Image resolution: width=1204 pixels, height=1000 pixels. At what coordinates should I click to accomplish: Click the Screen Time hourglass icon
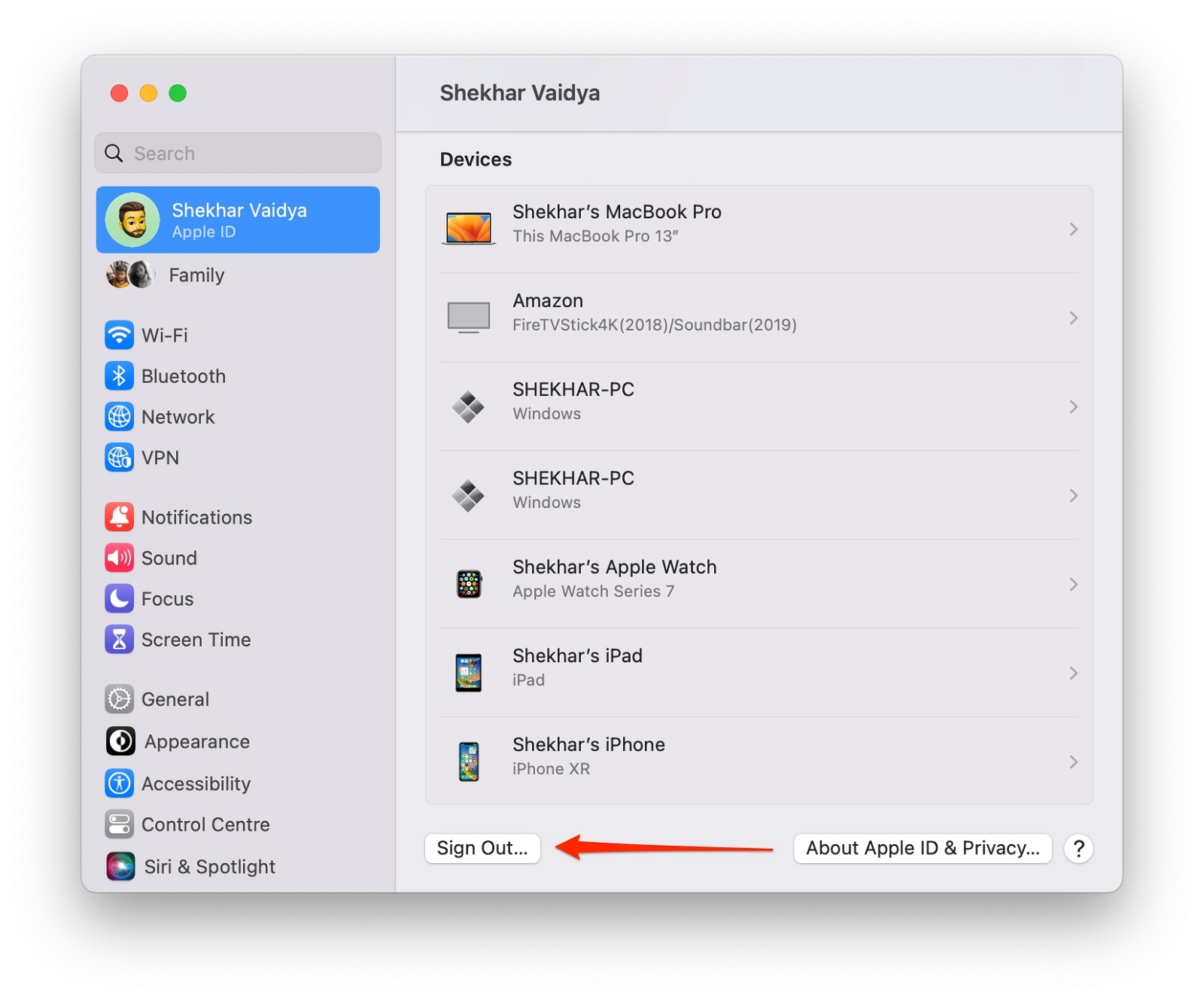[119, 639]
